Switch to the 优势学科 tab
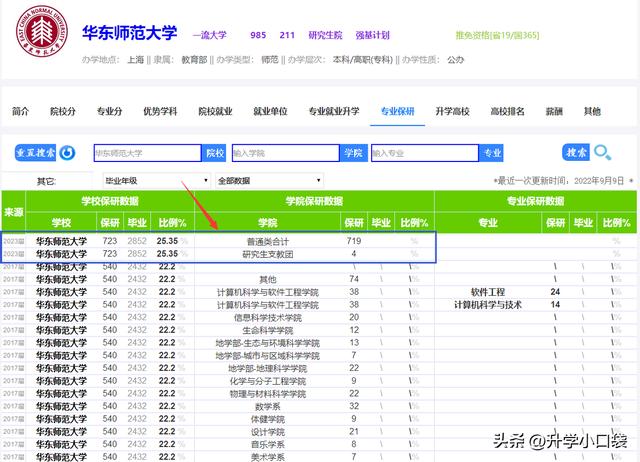 160,111
